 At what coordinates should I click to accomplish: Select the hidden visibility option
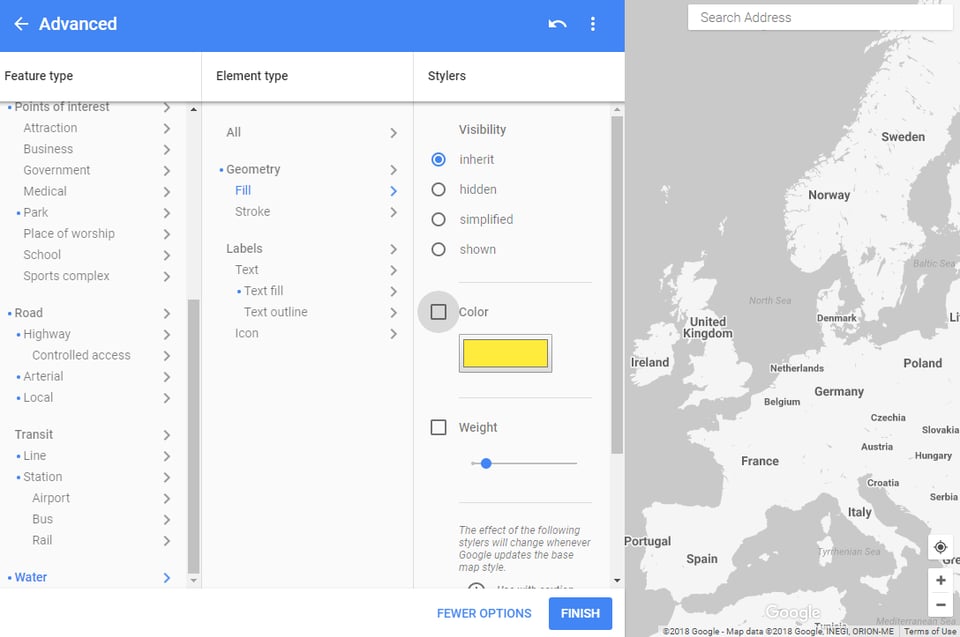point(438,190)
